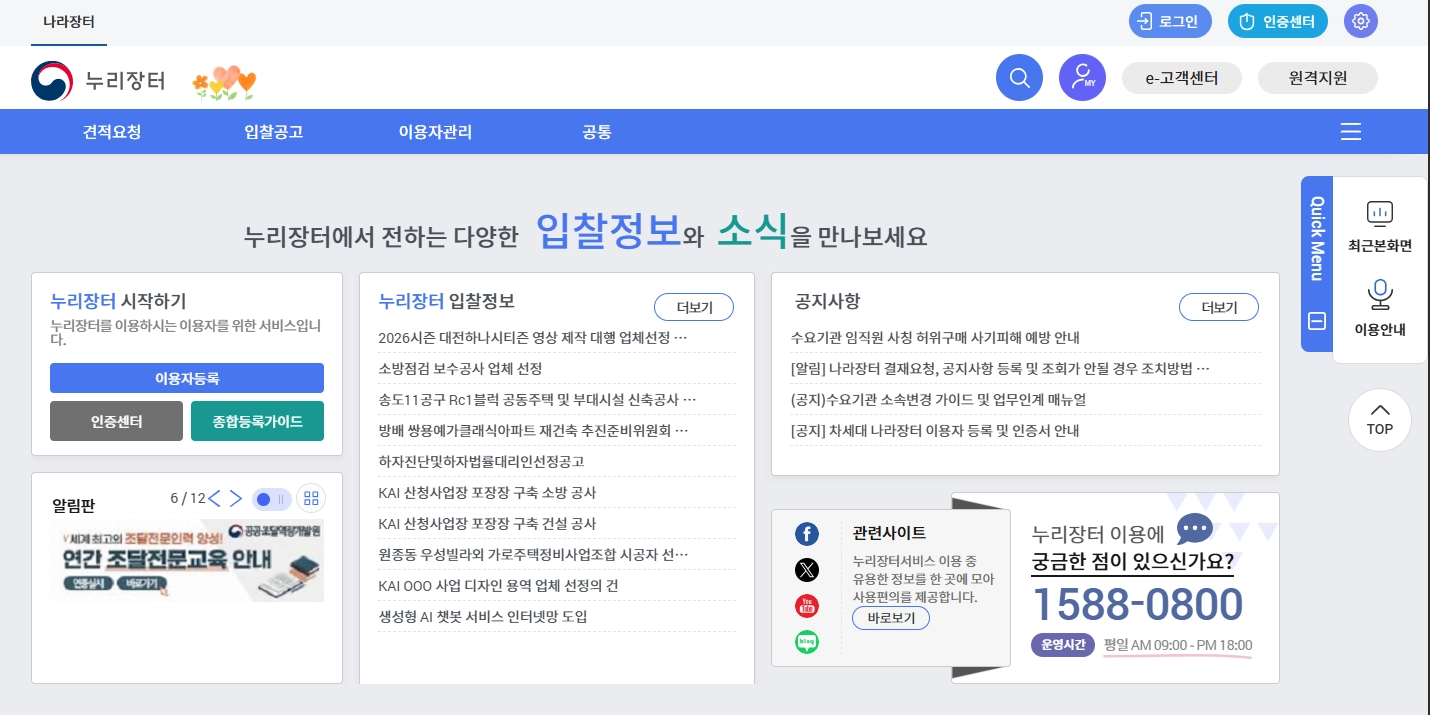Click the 이용자등록 button

[187, 378]
